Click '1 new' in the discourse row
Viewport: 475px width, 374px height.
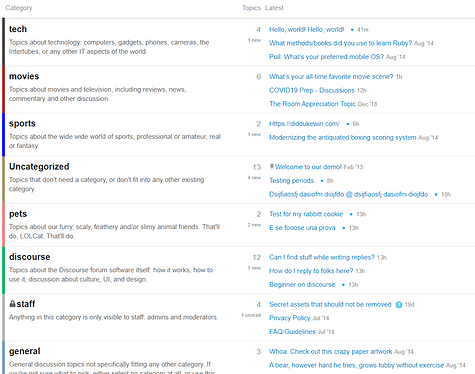[254, 268]
